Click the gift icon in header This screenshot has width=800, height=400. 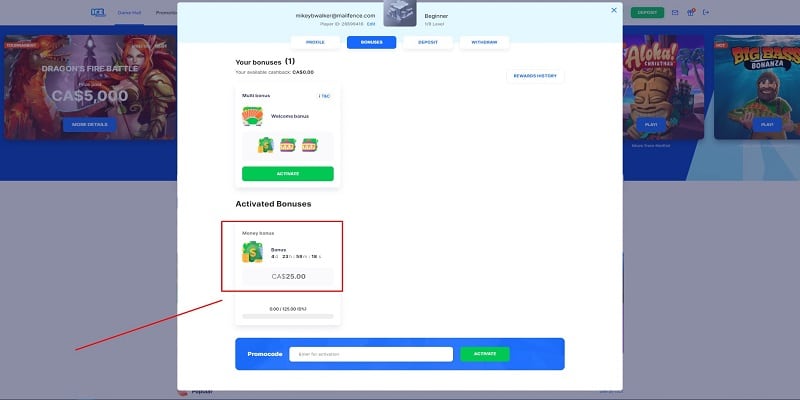[x=690, y=12]
